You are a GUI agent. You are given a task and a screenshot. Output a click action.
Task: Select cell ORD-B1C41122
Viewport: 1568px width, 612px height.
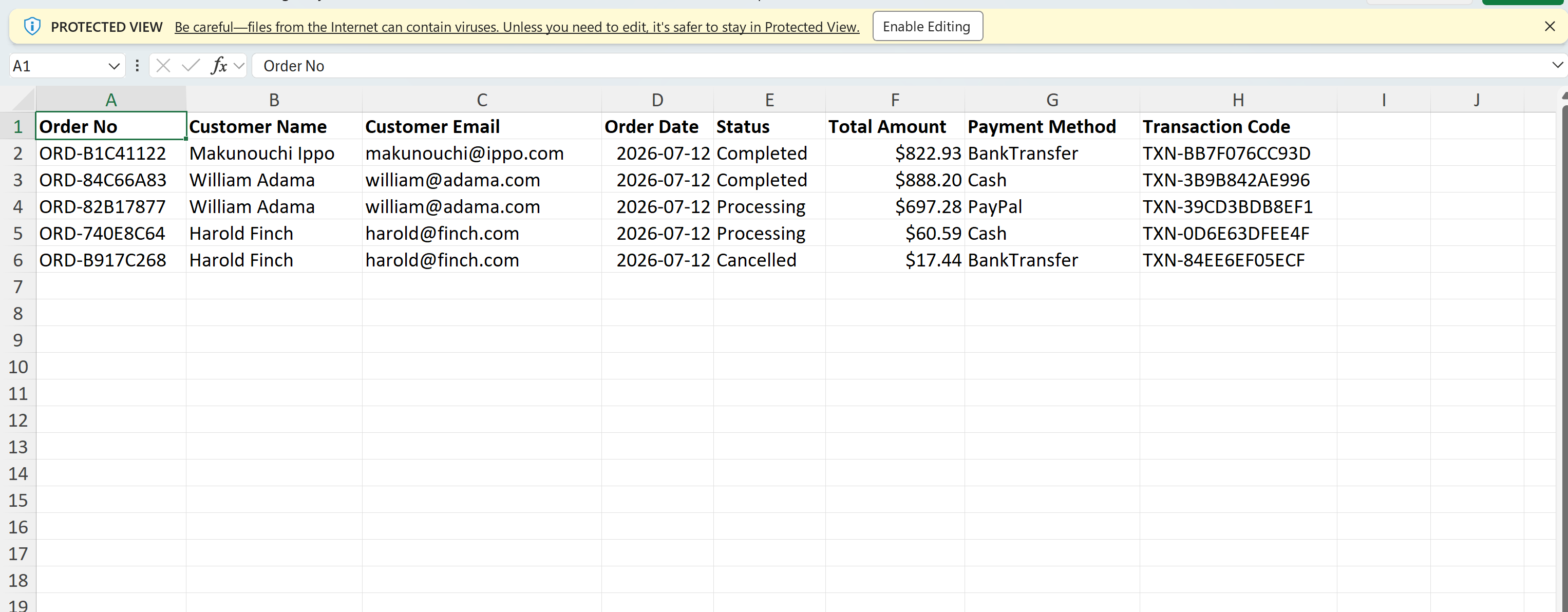point(111,152)
